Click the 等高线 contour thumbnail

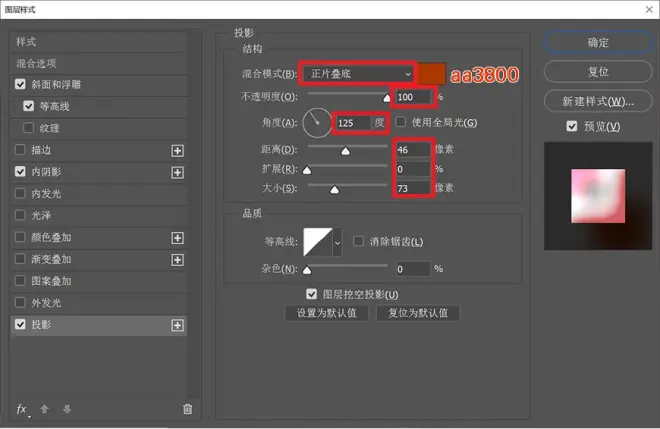(318, 242)
